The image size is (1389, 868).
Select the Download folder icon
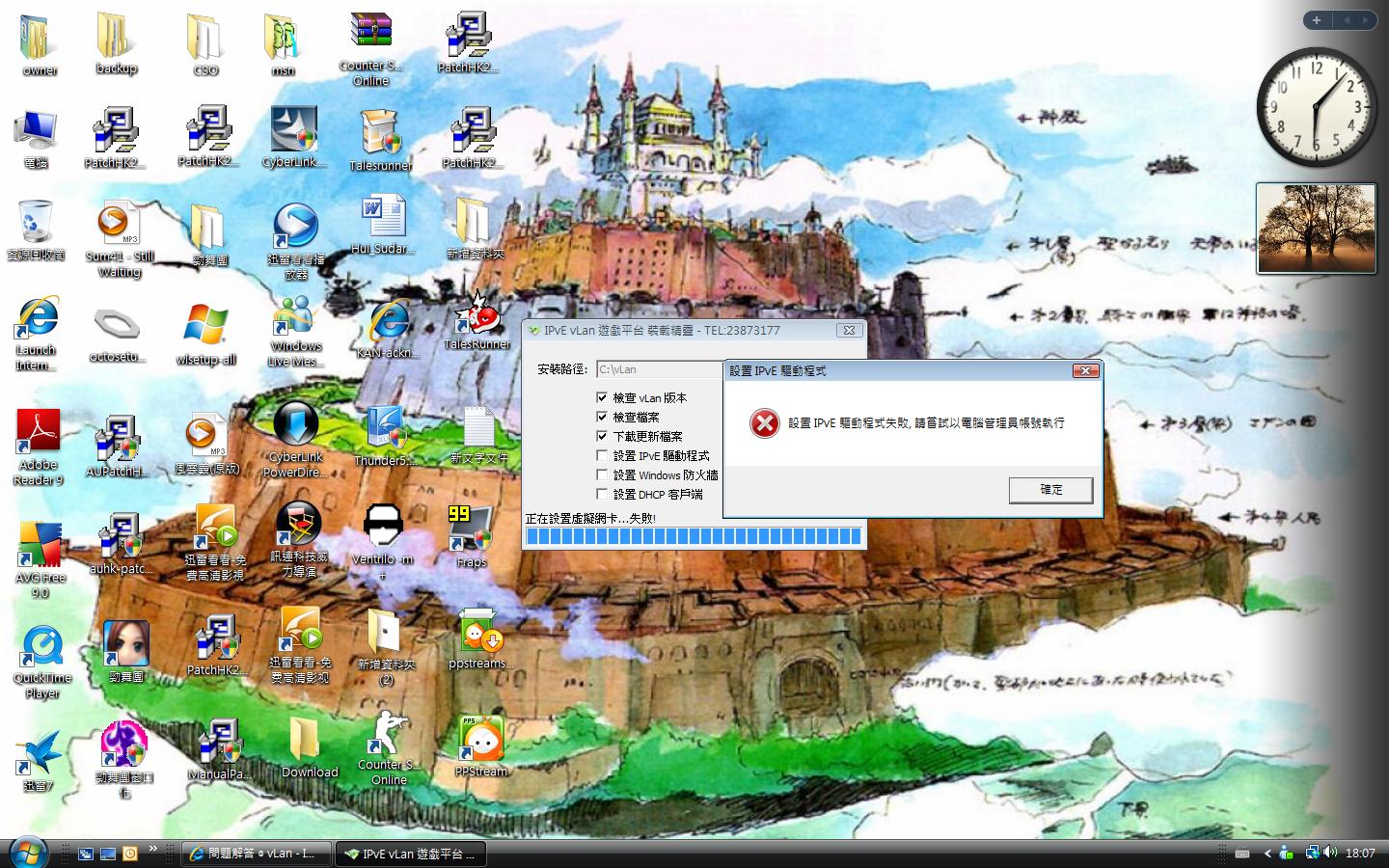tap(310, 747)
